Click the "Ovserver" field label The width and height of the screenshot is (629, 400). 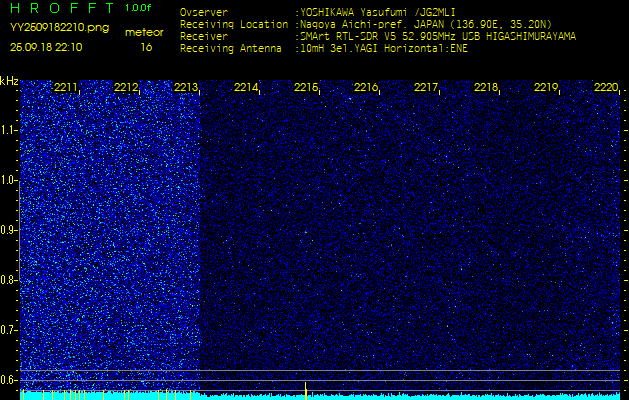(x=204, y=12)
